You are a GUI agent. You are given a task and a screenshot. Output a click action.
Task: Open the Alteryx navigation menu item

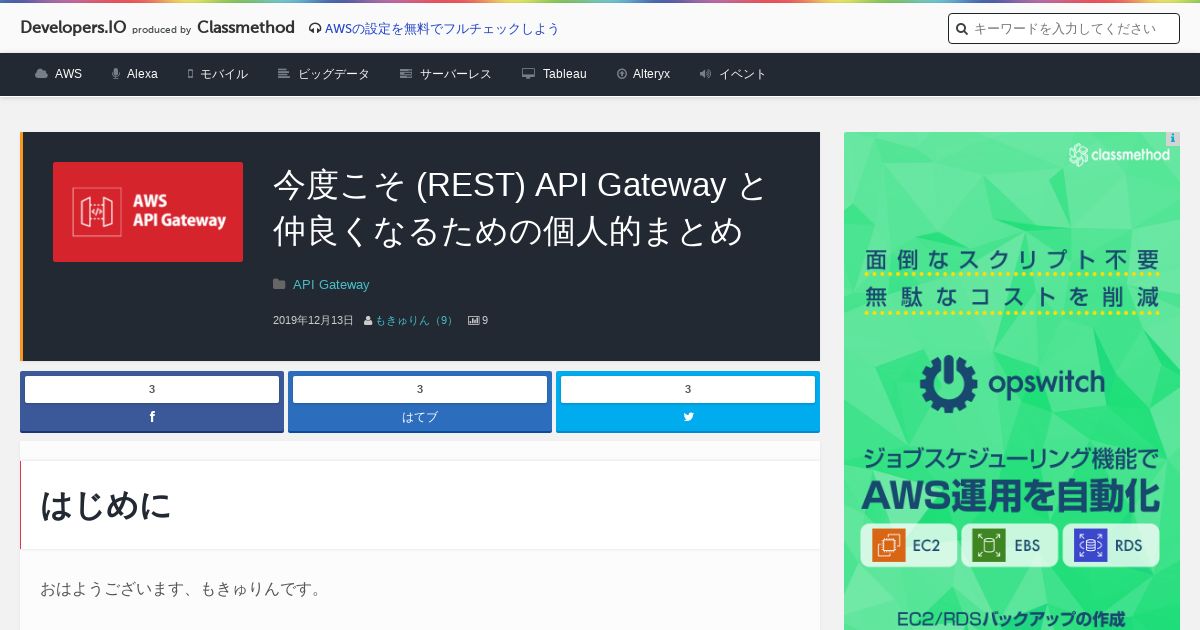[651, 74]
